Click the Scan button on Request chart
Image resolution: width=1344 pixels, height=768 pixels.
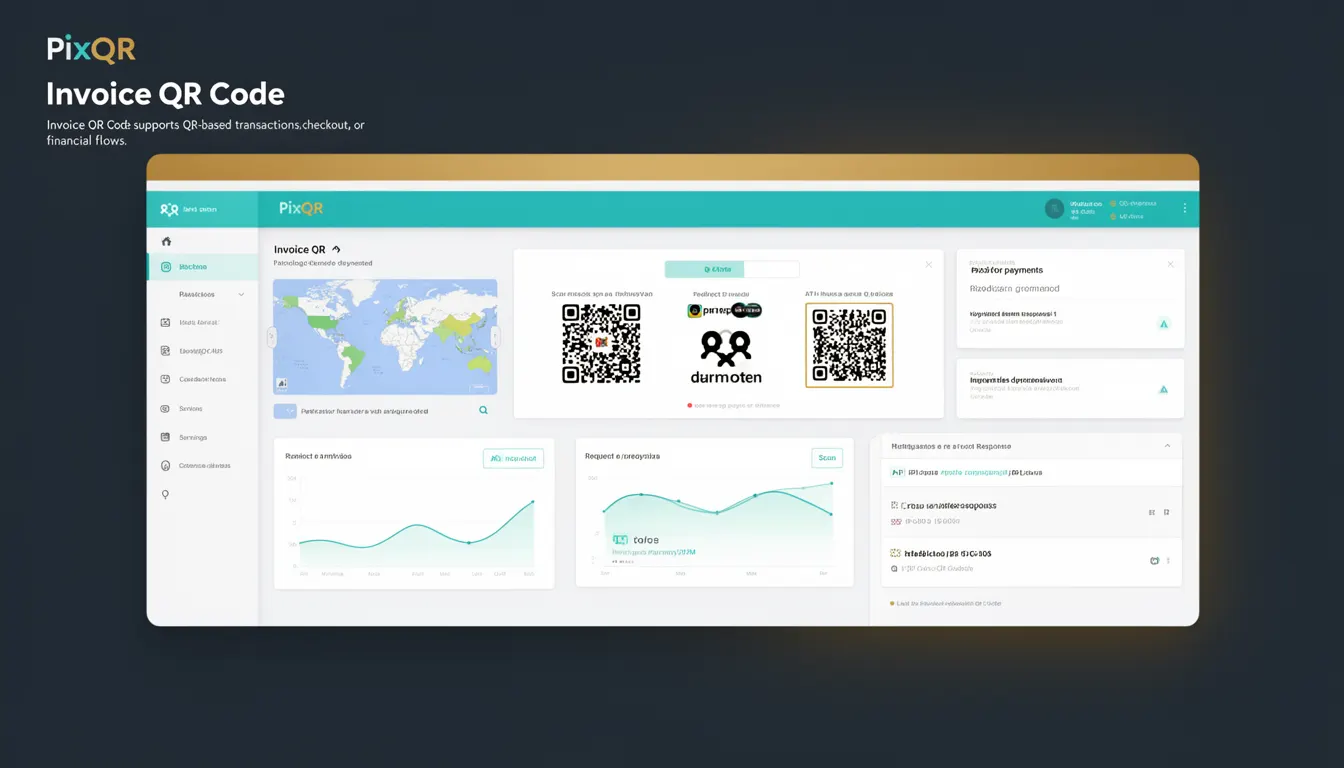(x=827, y=458)
